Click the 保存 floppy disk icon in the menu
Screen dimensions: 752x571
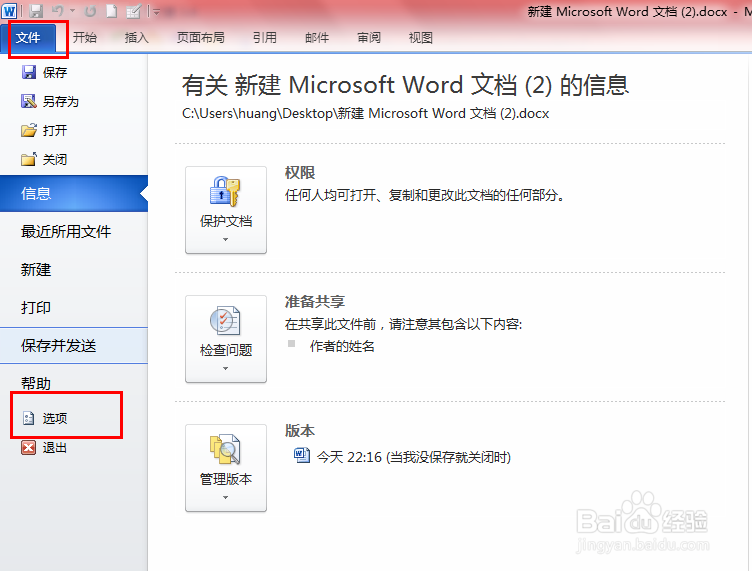(29, 72)
